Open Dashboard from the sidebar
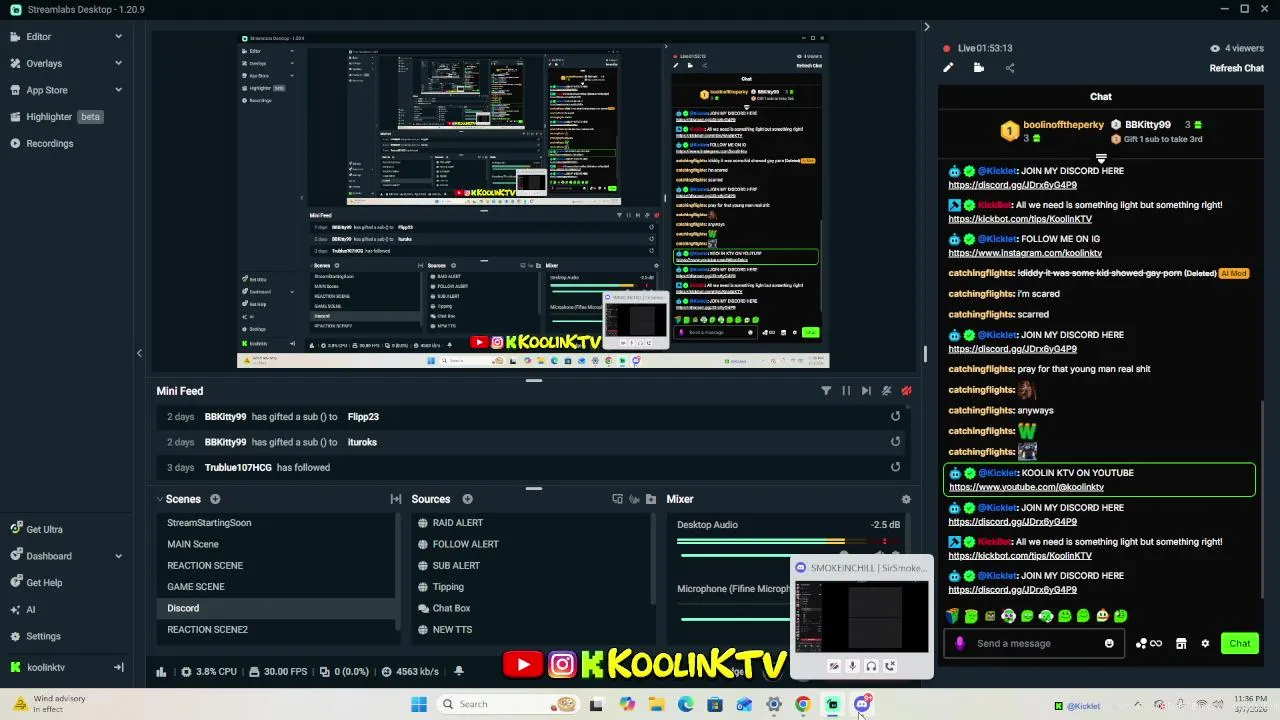 (49, 556)
